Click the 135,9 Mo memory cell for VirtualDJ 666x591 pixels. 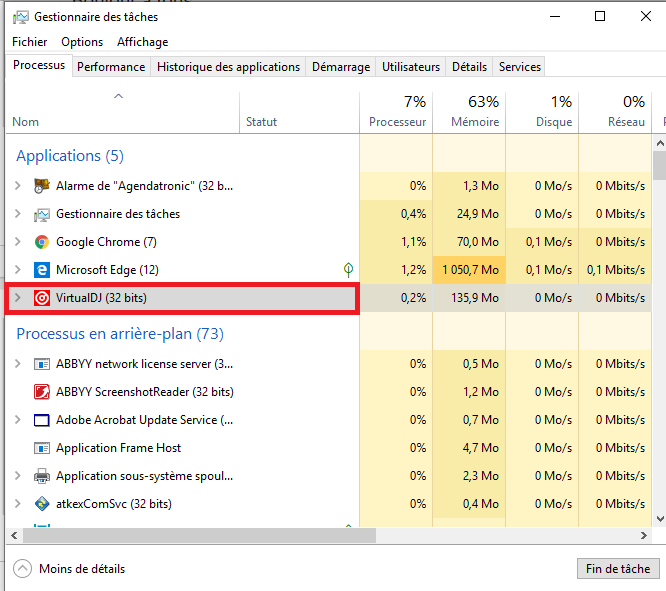click(469, 298)
